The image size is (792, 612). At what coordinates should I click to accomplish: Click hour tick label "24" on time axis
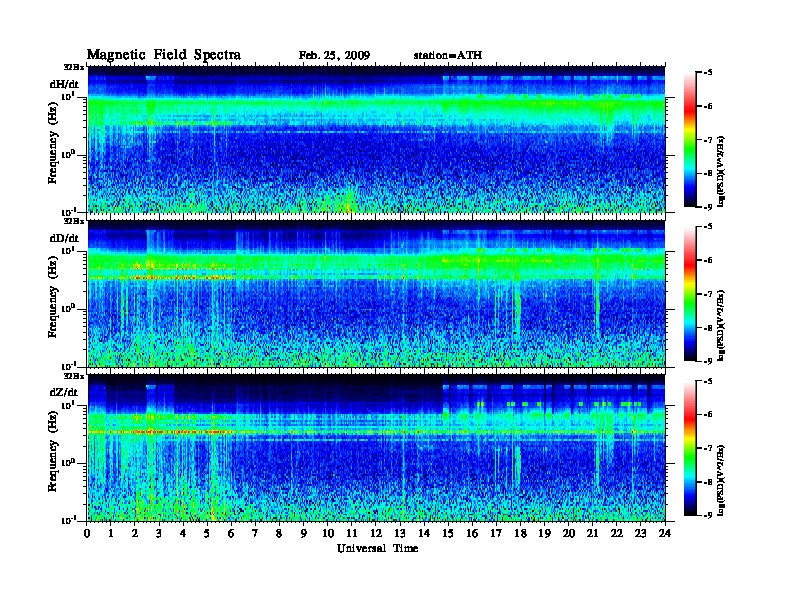665,533
